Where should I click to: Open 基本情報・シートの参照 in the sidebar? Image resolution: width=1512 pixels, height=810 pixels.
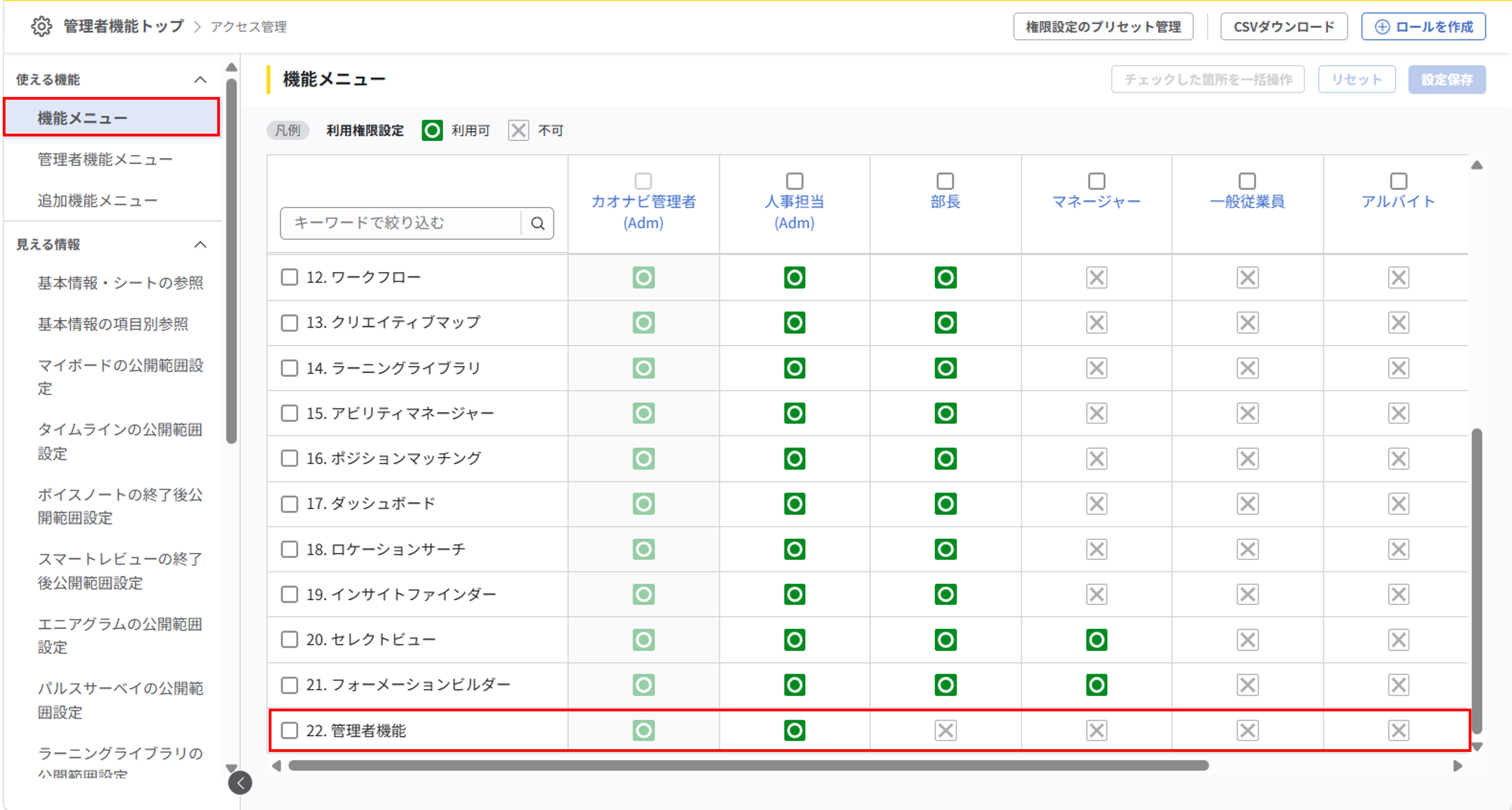[120, 283]
